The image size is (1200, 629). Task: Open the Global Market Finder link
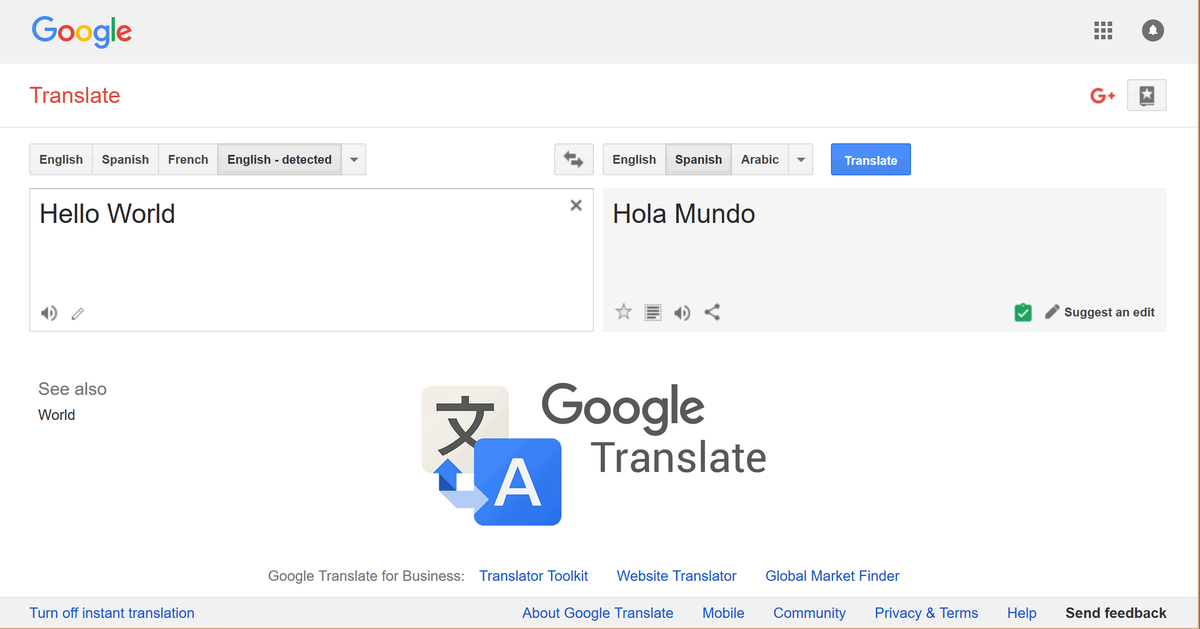click(833, 576)
